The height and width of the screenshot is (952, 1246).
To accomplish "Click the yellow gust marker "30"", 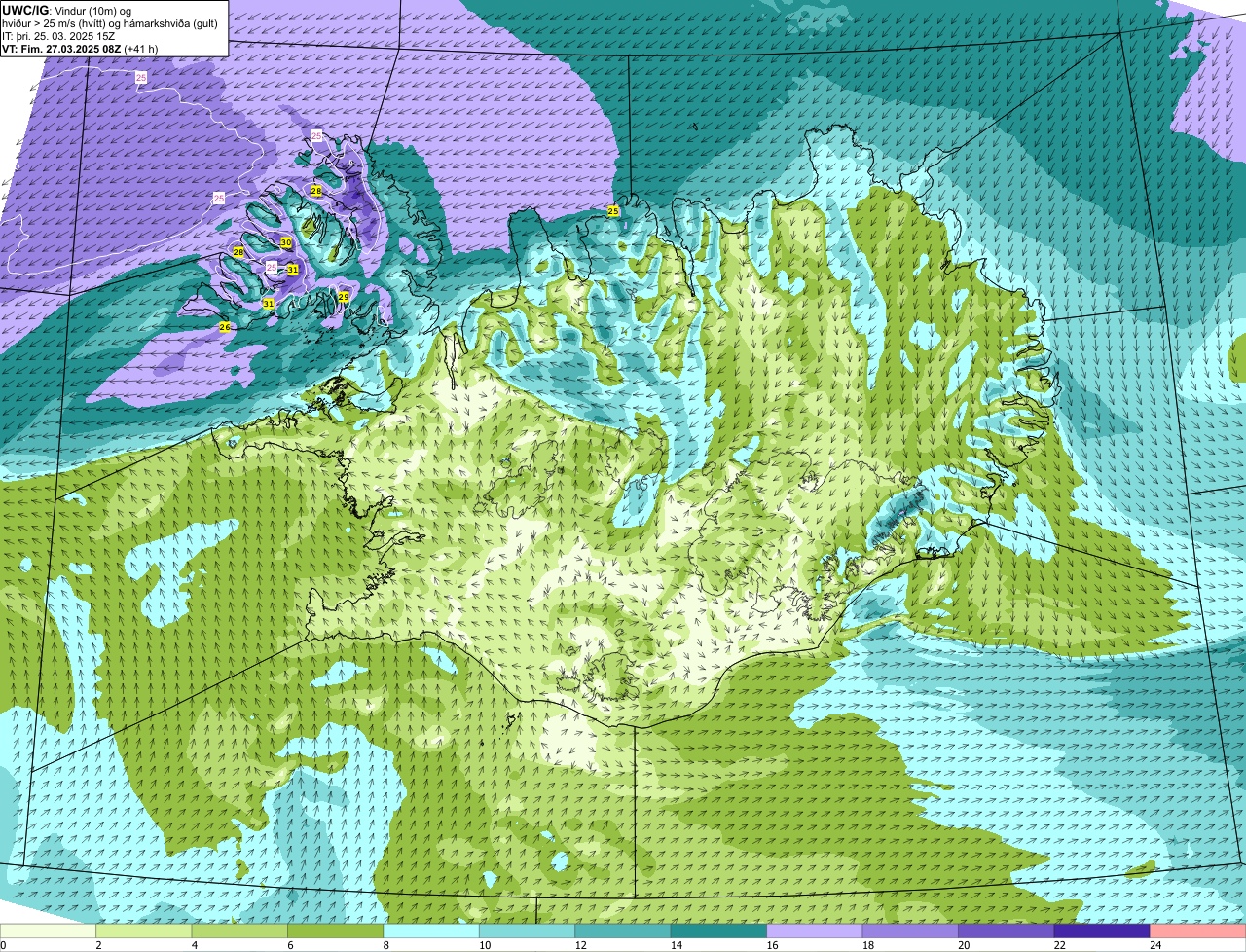I will coord(286,242).
